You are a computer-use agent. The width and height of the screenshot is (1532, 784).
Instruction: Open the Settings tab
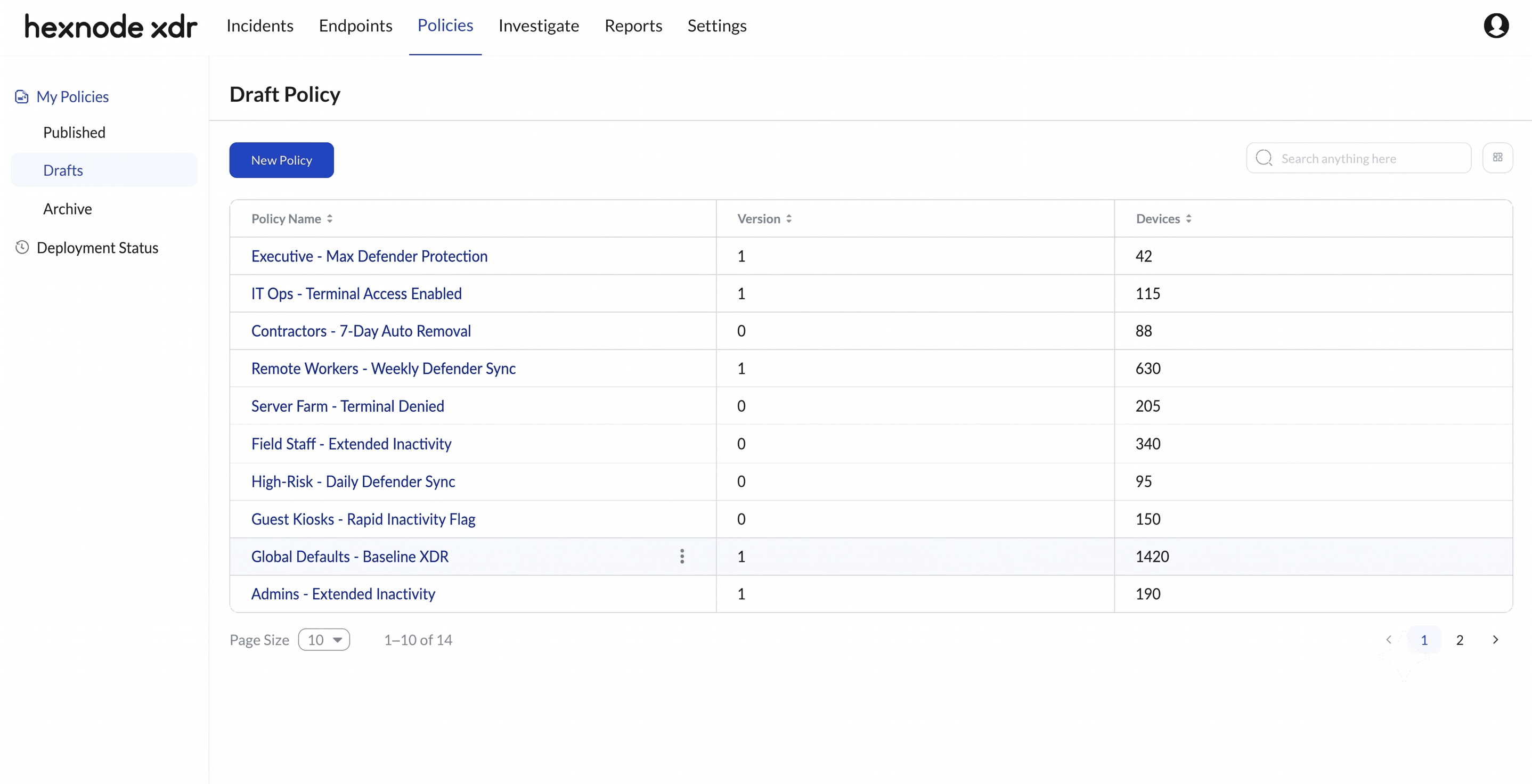pos(717,26)
